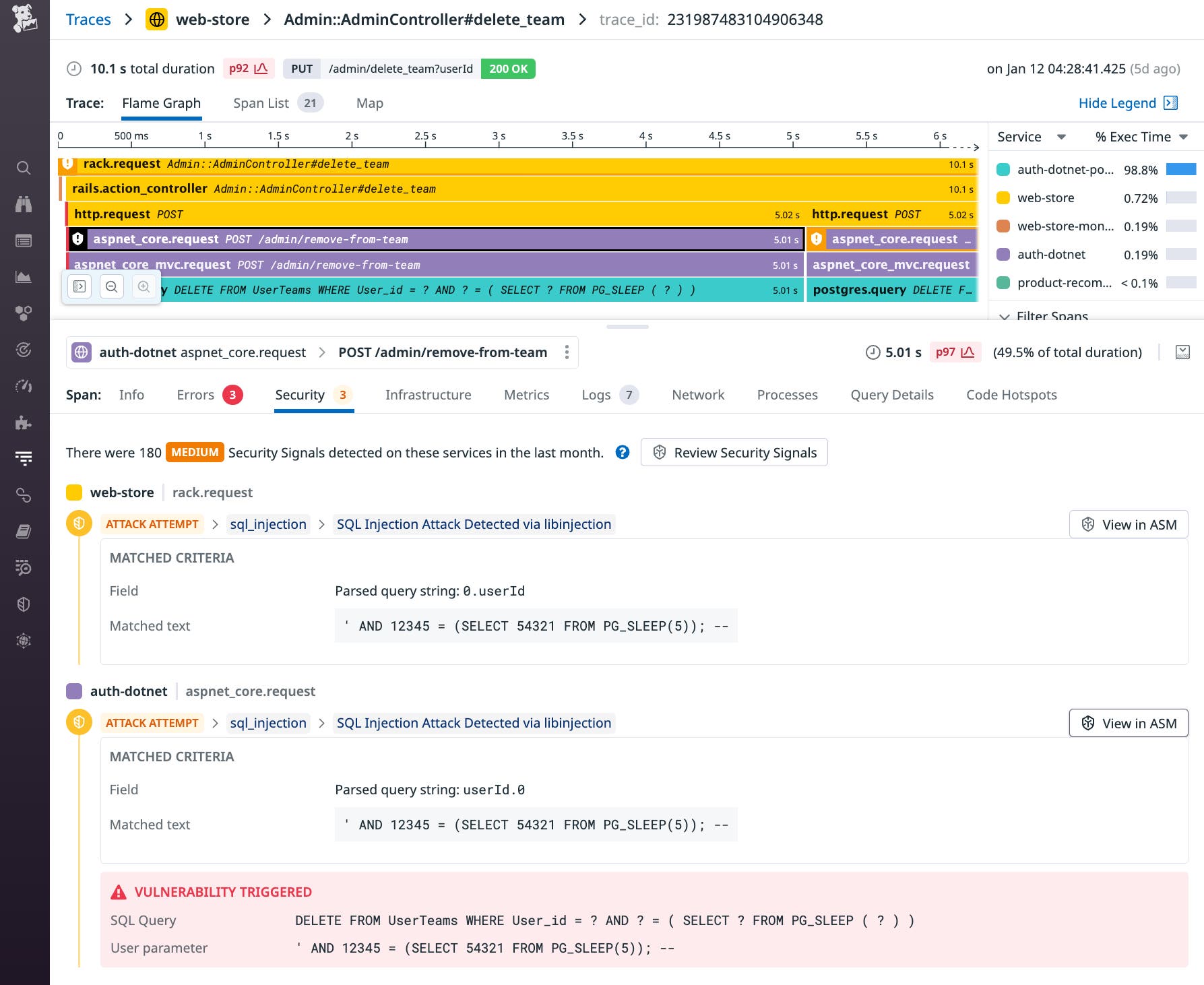
Task: Open the latency distribution icon next to p92
Action: coord(261,68)
